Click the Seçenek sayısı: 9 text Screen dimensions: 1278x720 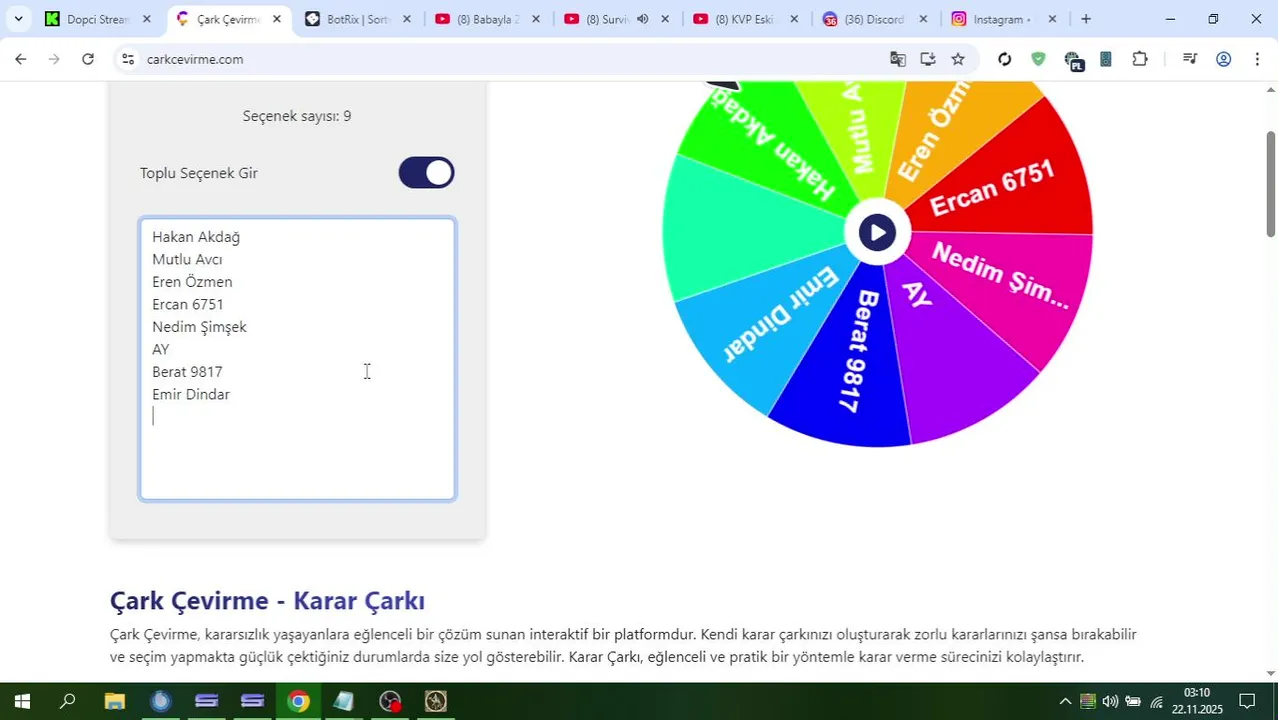tap(297, 116)
